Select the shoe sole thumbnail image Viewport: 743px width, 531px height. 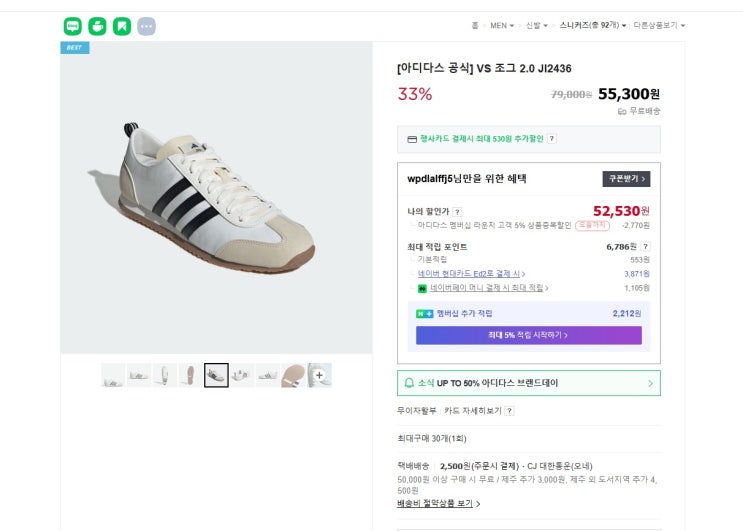pos(294,375)
